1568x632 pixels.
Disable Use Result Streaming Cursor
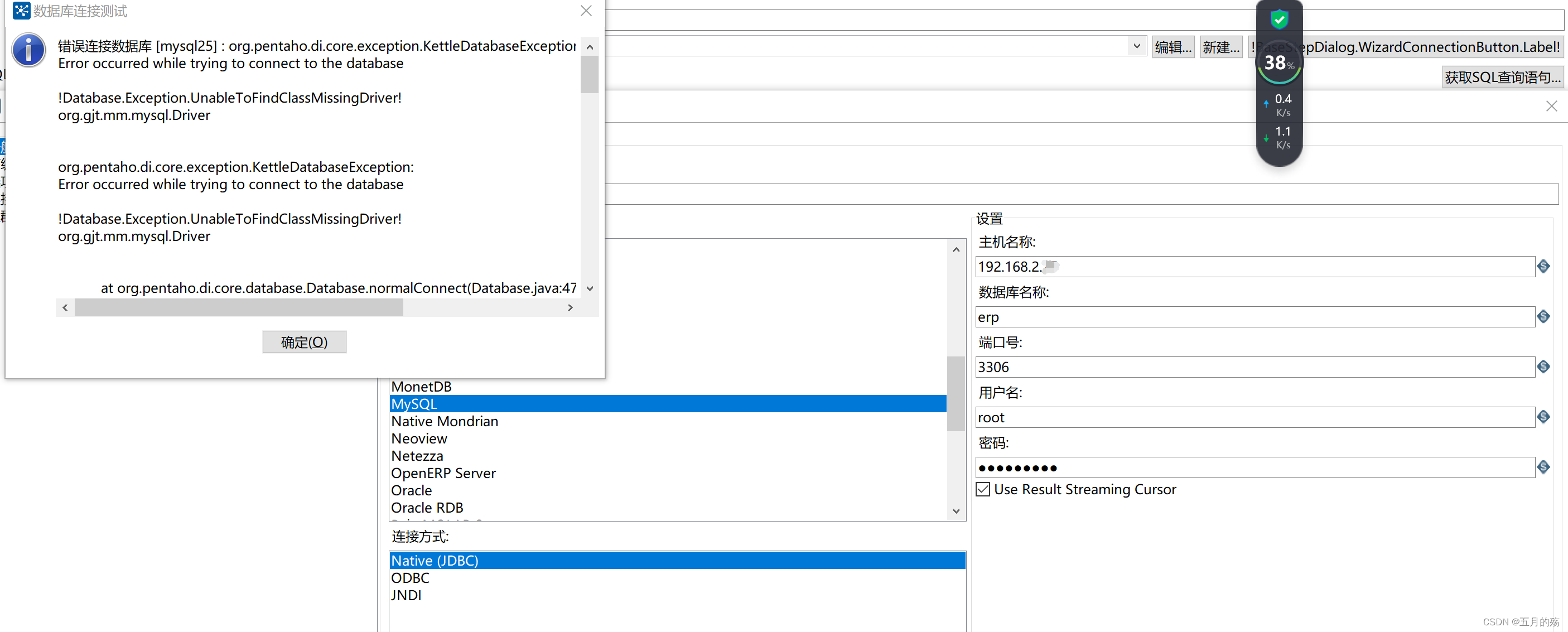pyautogui.click(x=982, y=489)
